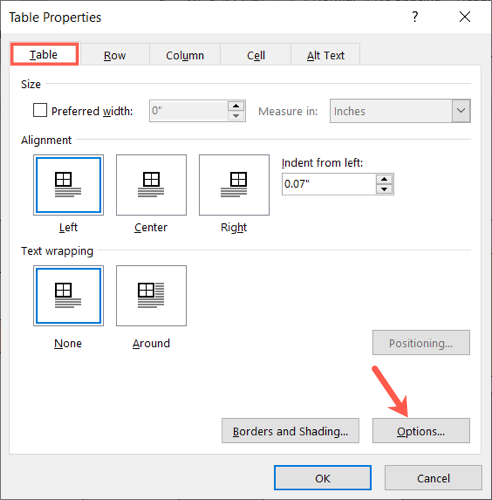Click down arrow of Preferred width spinner
This screenshot has height=500, width=492.
tap(236, 116)
